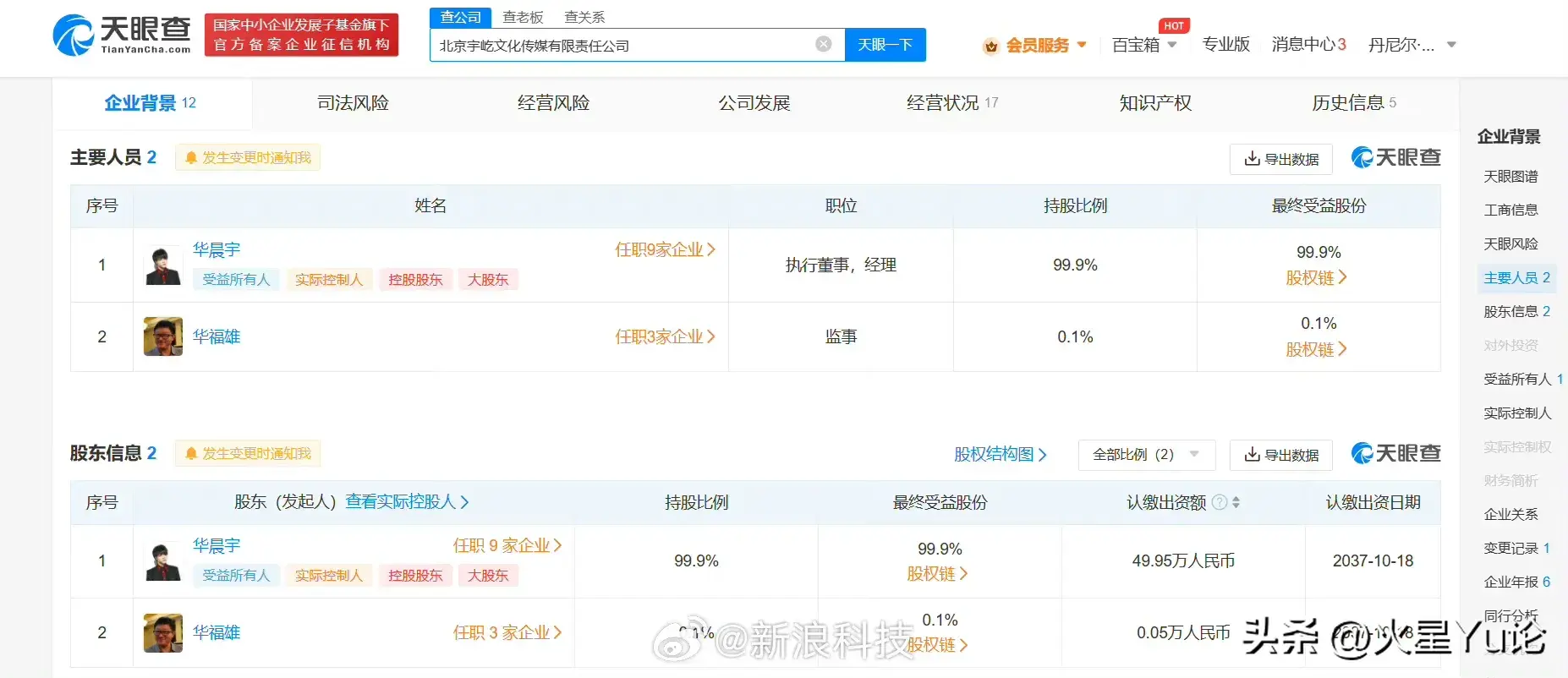Switch to the 查关系 search tab
The width and height of the screenshot is (1568, 678).
point(584,17)
